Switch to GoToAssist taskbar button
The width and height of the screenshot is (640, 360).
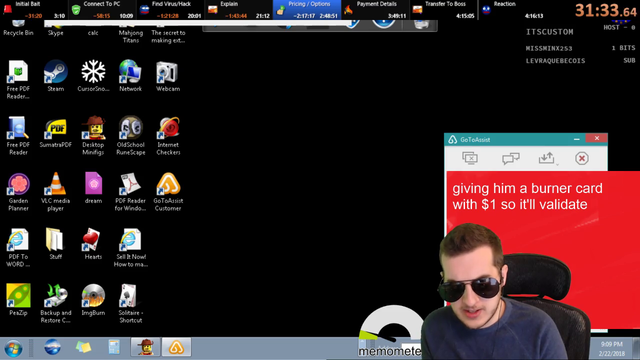pyautogui.click(x=176, y=347)
